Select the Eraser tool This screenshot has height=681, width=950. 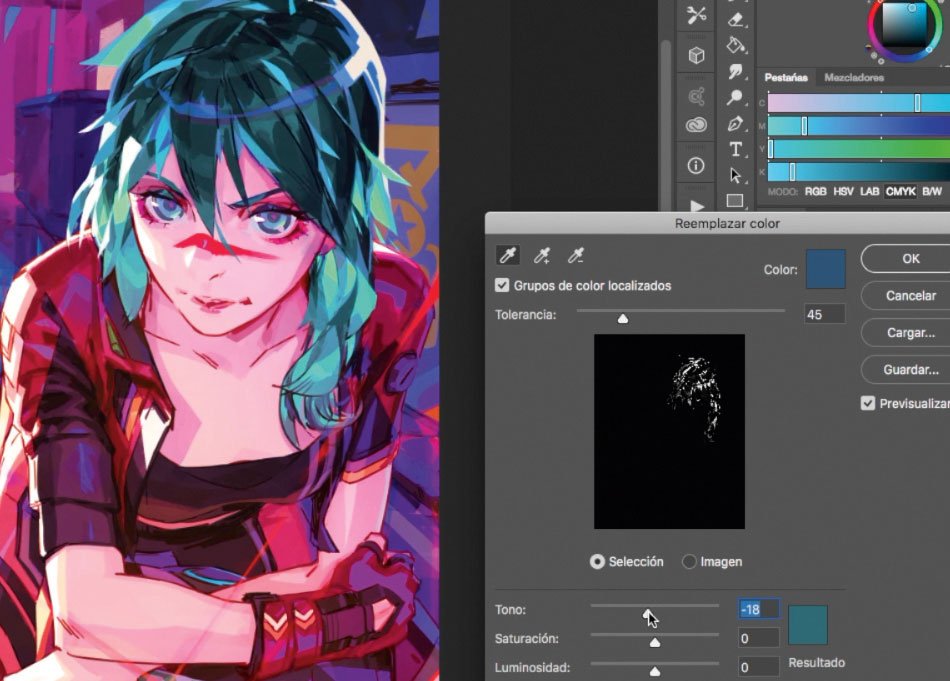point(736,19)
